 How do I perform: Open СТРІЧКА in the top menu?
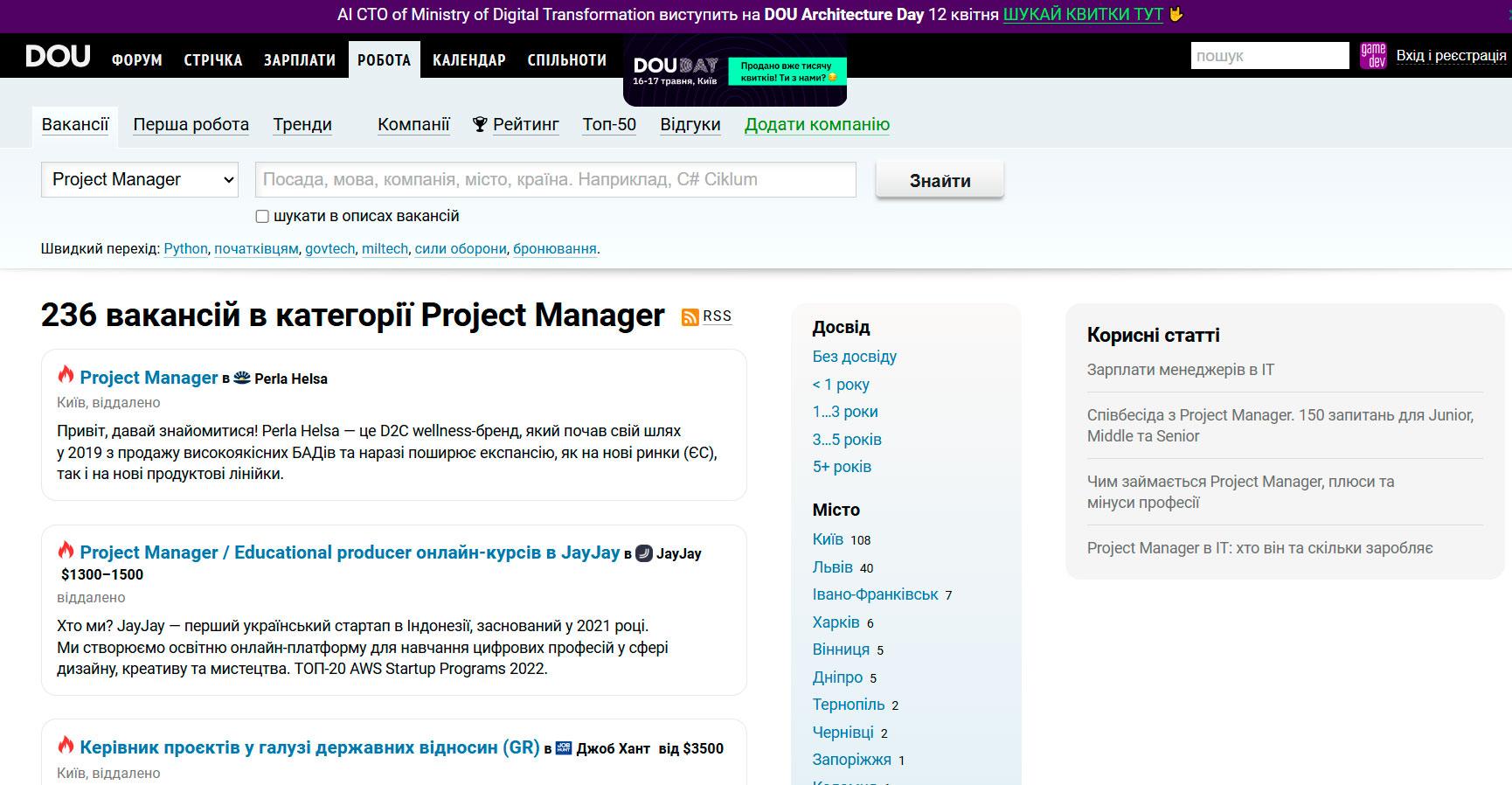point(213,60)
